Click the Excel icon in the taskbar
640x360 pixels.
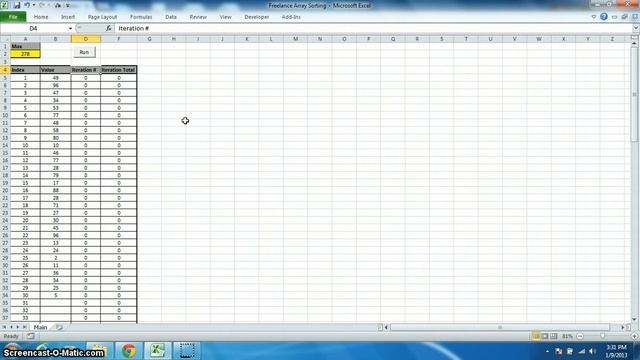click(158, 351)
